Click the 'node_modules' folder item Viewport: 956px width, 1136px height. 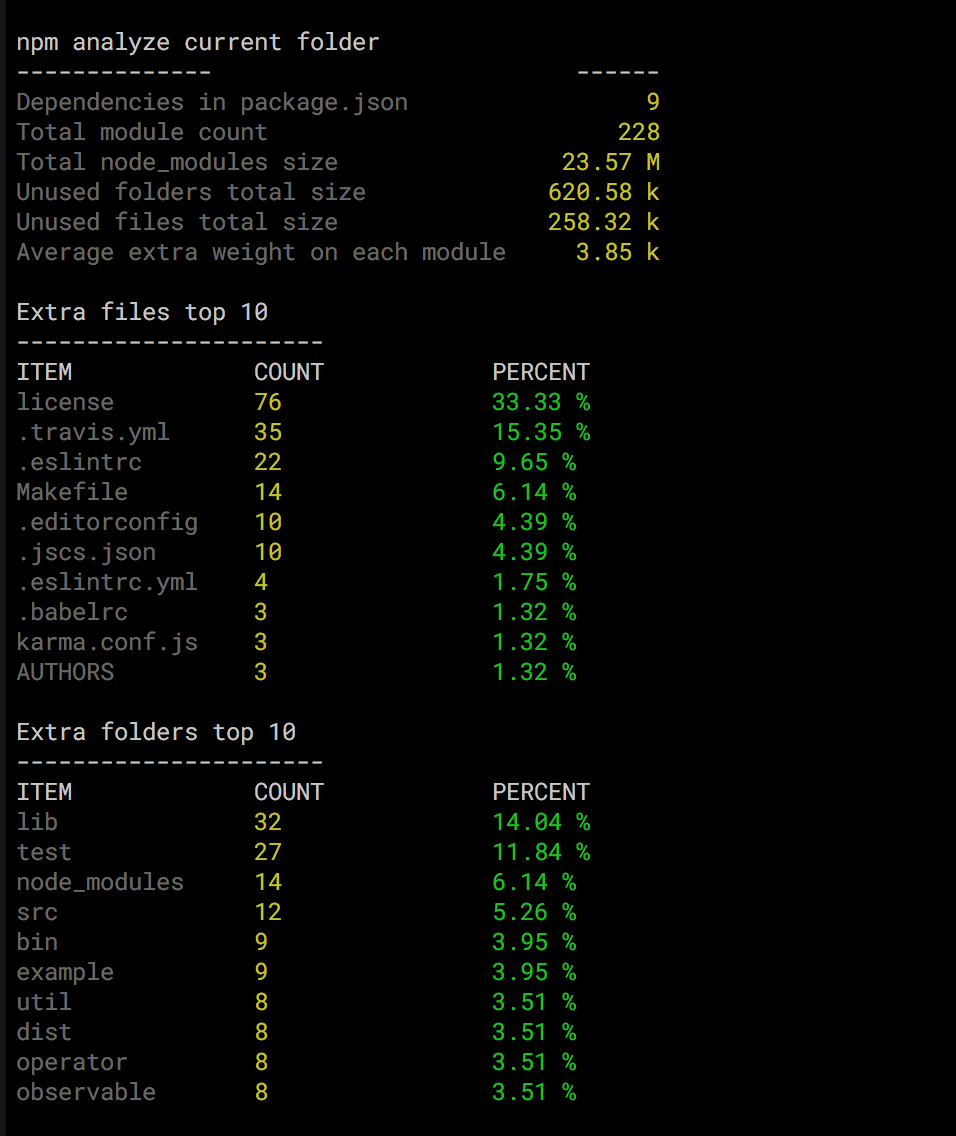(x=100, y=882)
